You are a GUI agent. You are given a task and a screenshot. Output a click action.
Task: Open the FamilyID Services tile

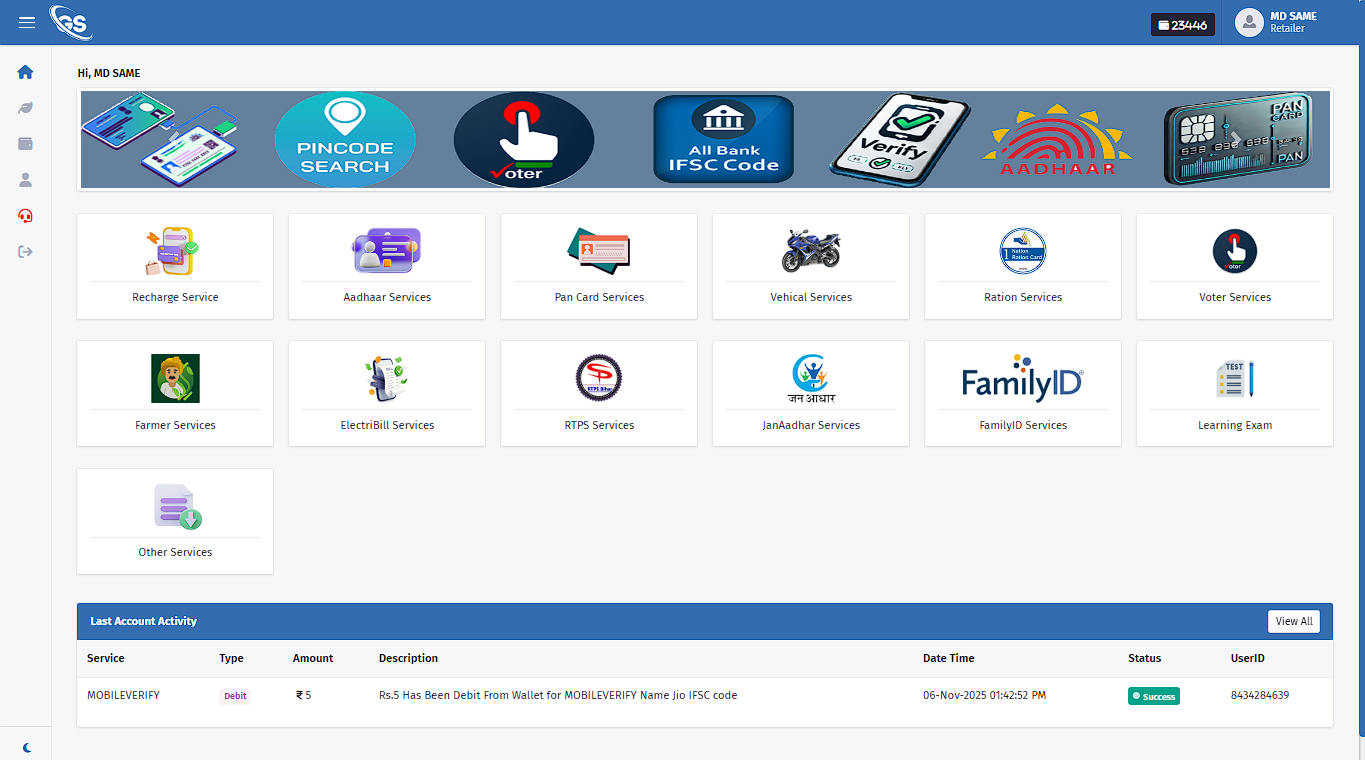pyautogui.click(x=1022, y=393)
